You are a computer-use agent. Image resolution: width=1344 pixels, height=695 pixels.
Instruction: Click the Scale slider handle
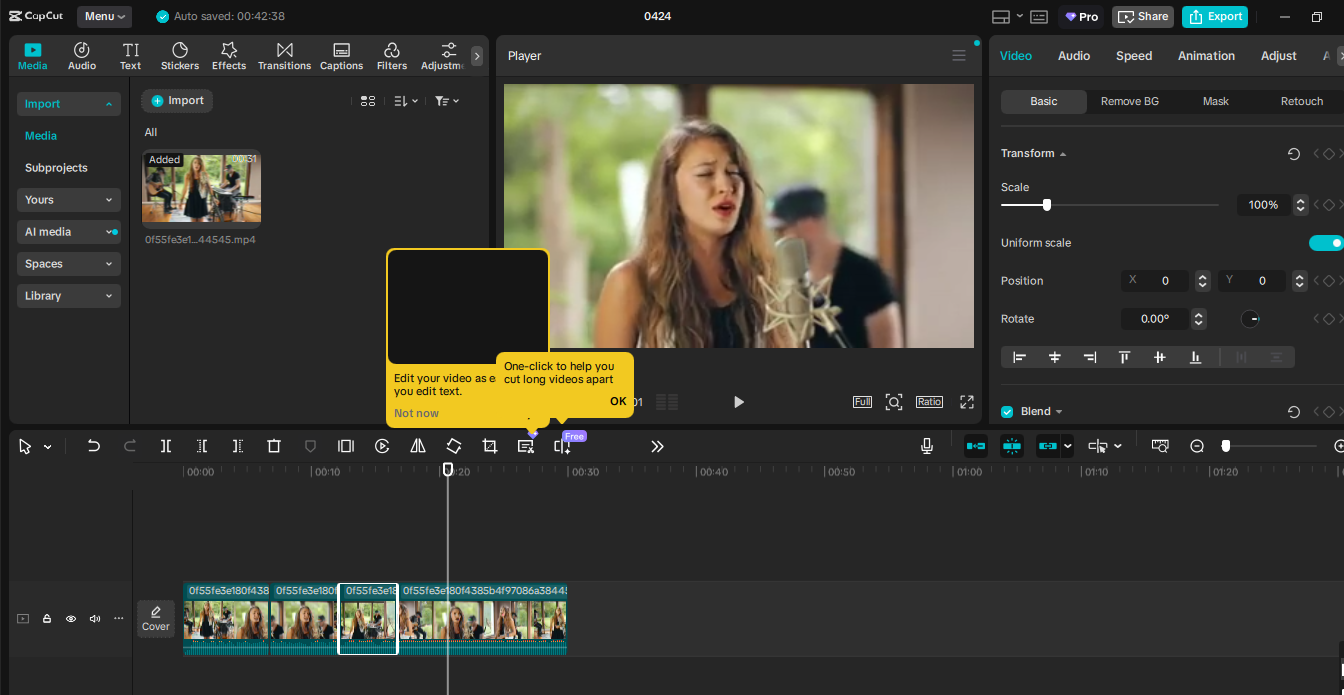(x=1047, y=205)
